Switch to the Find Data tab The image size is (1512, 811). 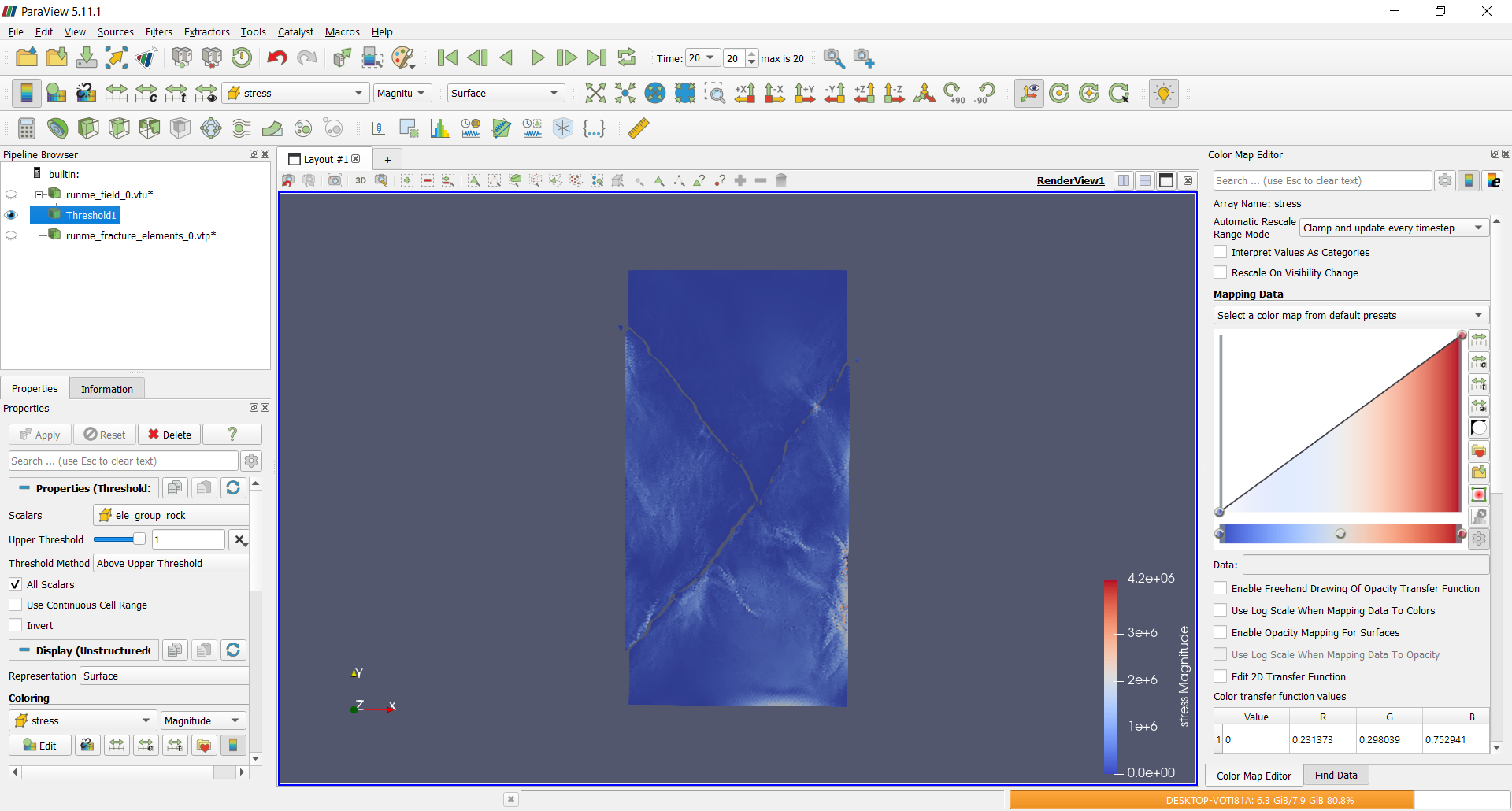coord(1336,776)
